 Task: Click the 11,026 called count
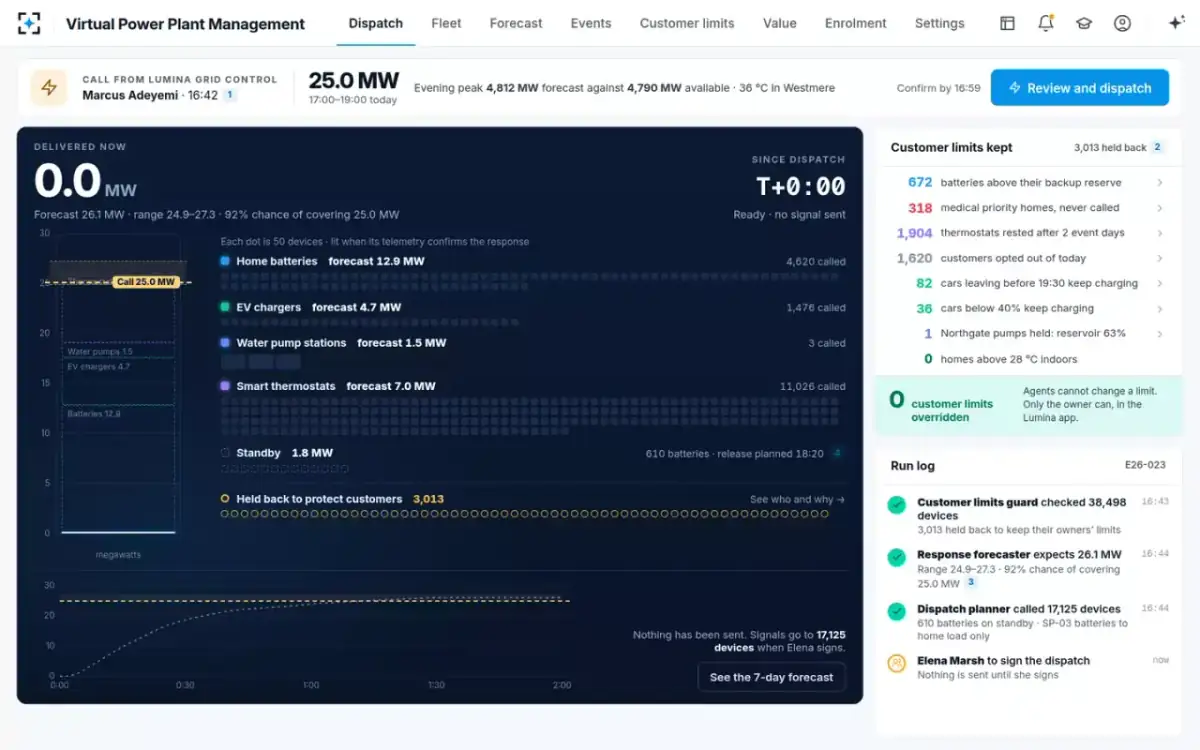pyautogui.click(x=813, y=387)
